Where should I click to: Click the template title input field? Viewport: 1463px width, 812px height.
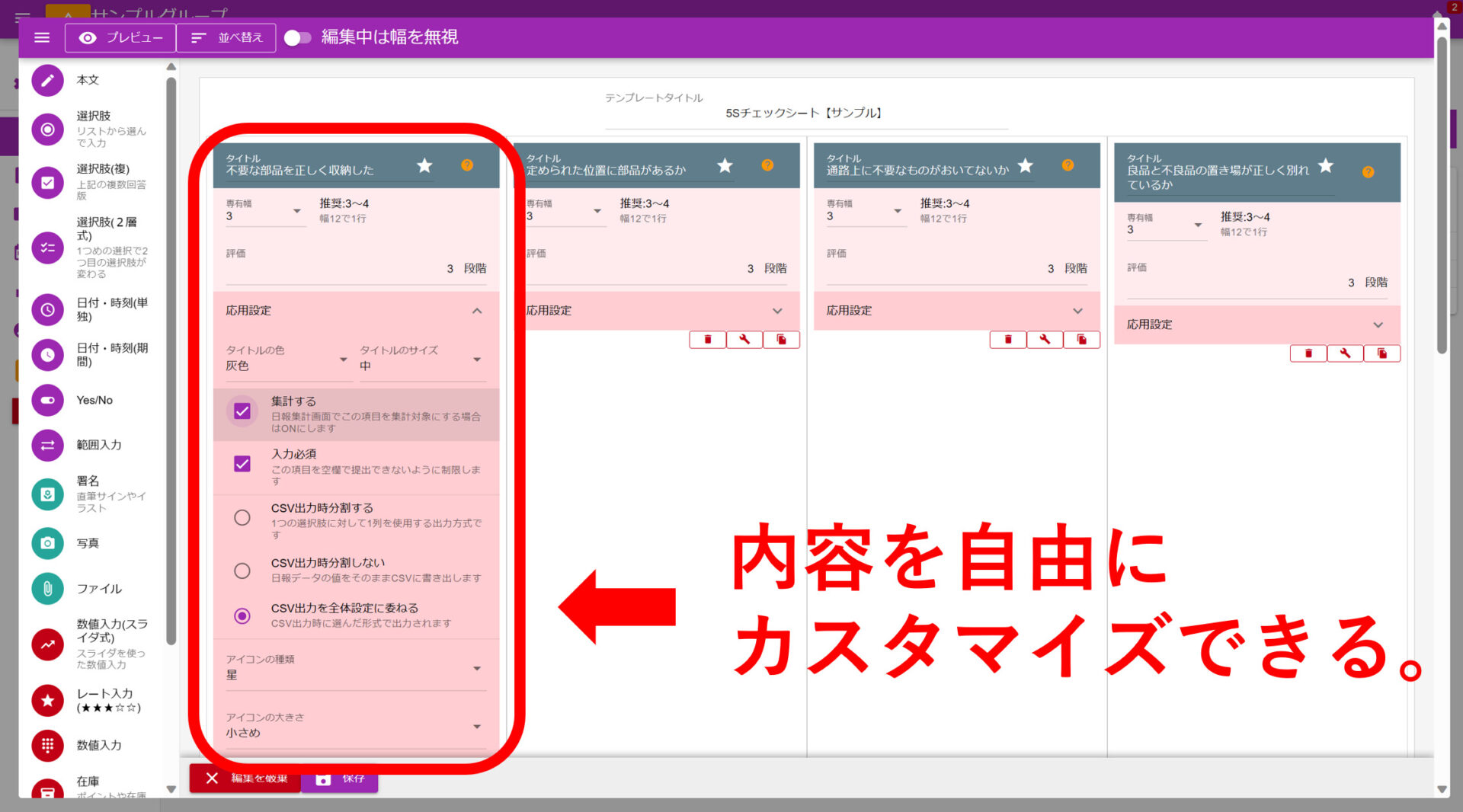(x=806, y=113)
